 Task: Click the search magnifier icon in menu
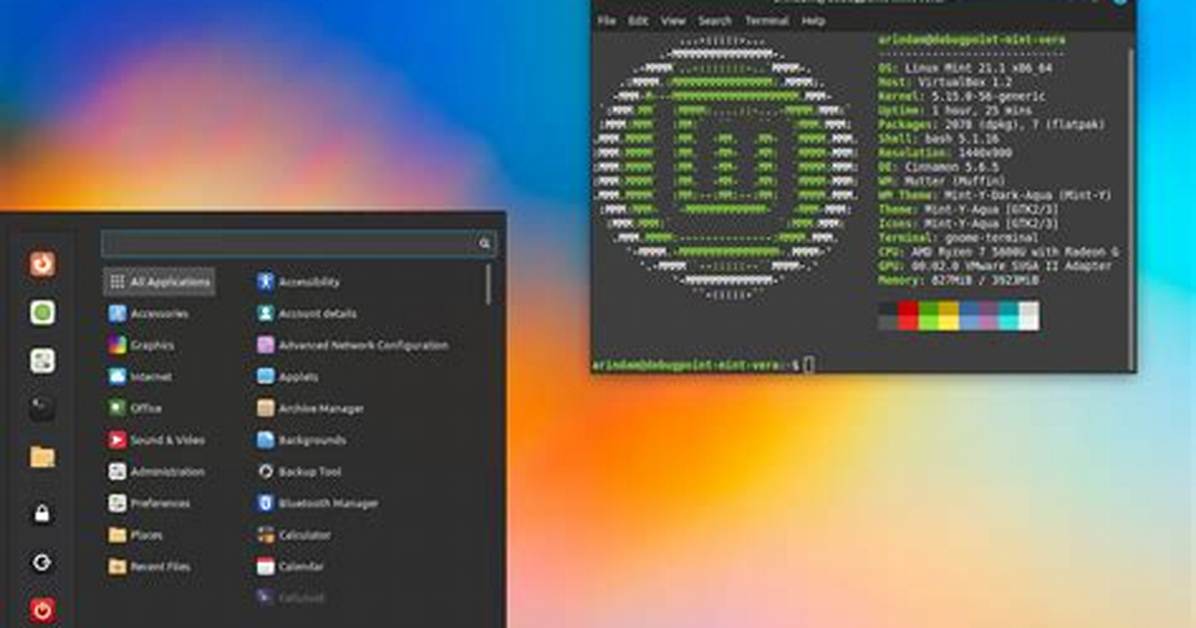pyautogui.click(x=484, y=243)
